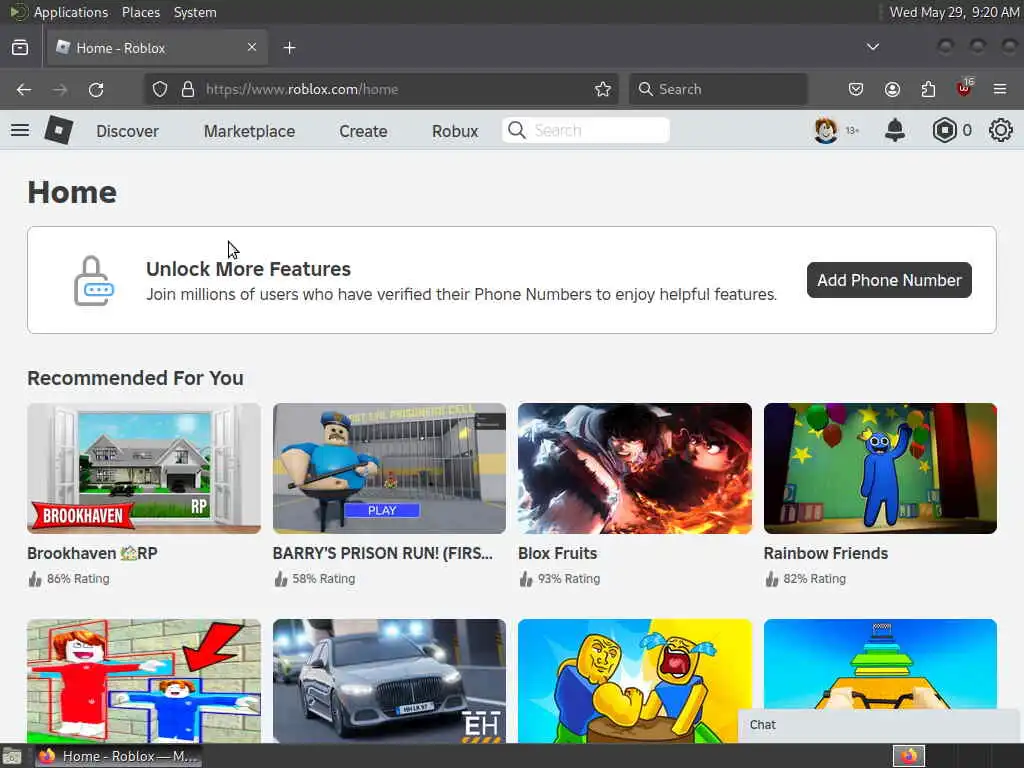The height and width of the screenshot is (768, 1024).
Task: Open the Discover page
Action: (x=127, y=131)
